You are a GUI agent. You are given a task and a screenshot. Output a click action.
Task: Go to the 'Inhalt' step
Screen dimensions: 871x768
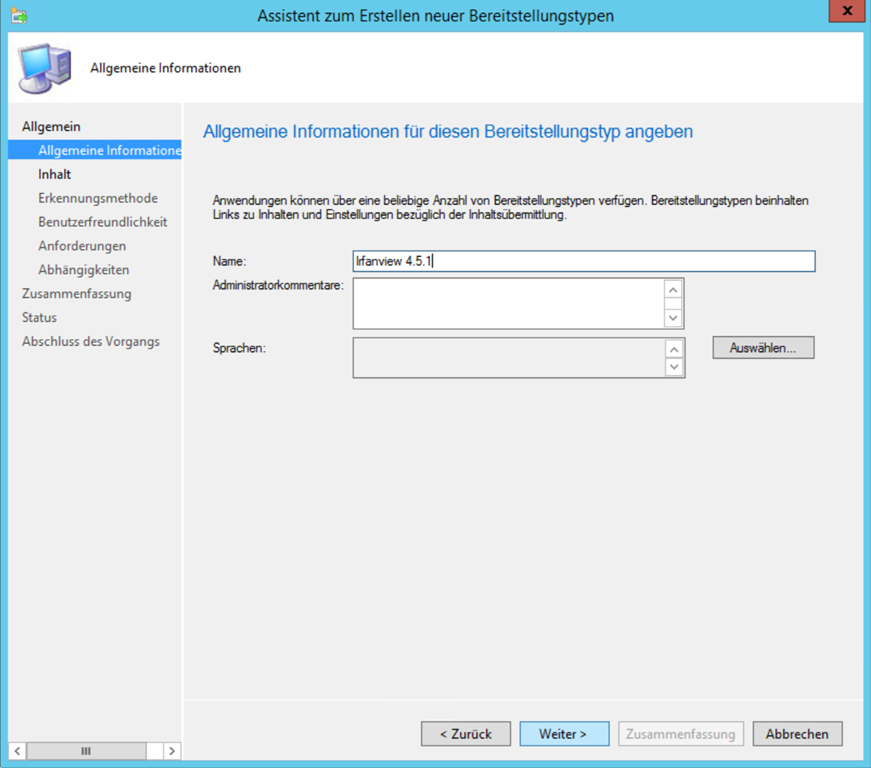coord(55,174)
